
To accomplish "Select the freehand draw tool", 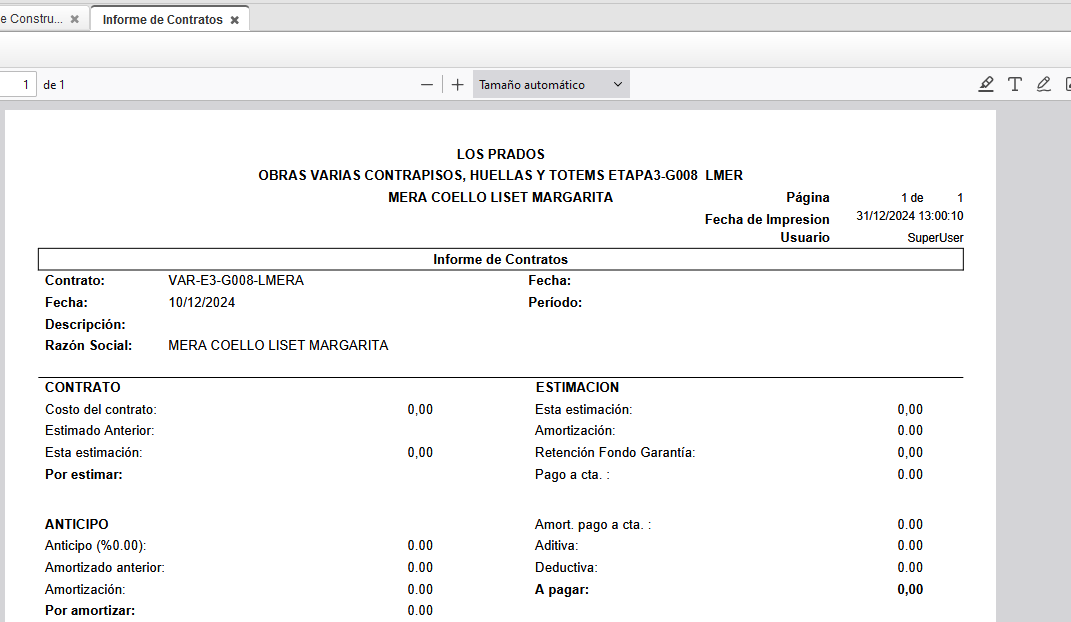I will pos(1044,85).
